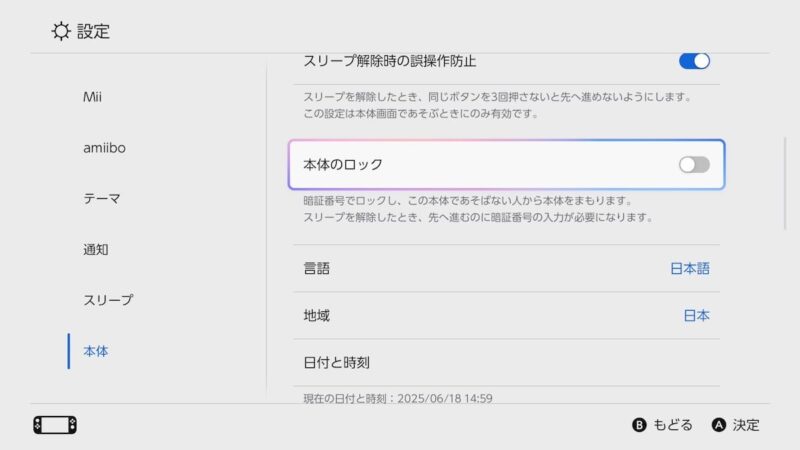
Task: Enable 本体のロック toggle switch
Action: pyautogui.click(x=694, y=165)
